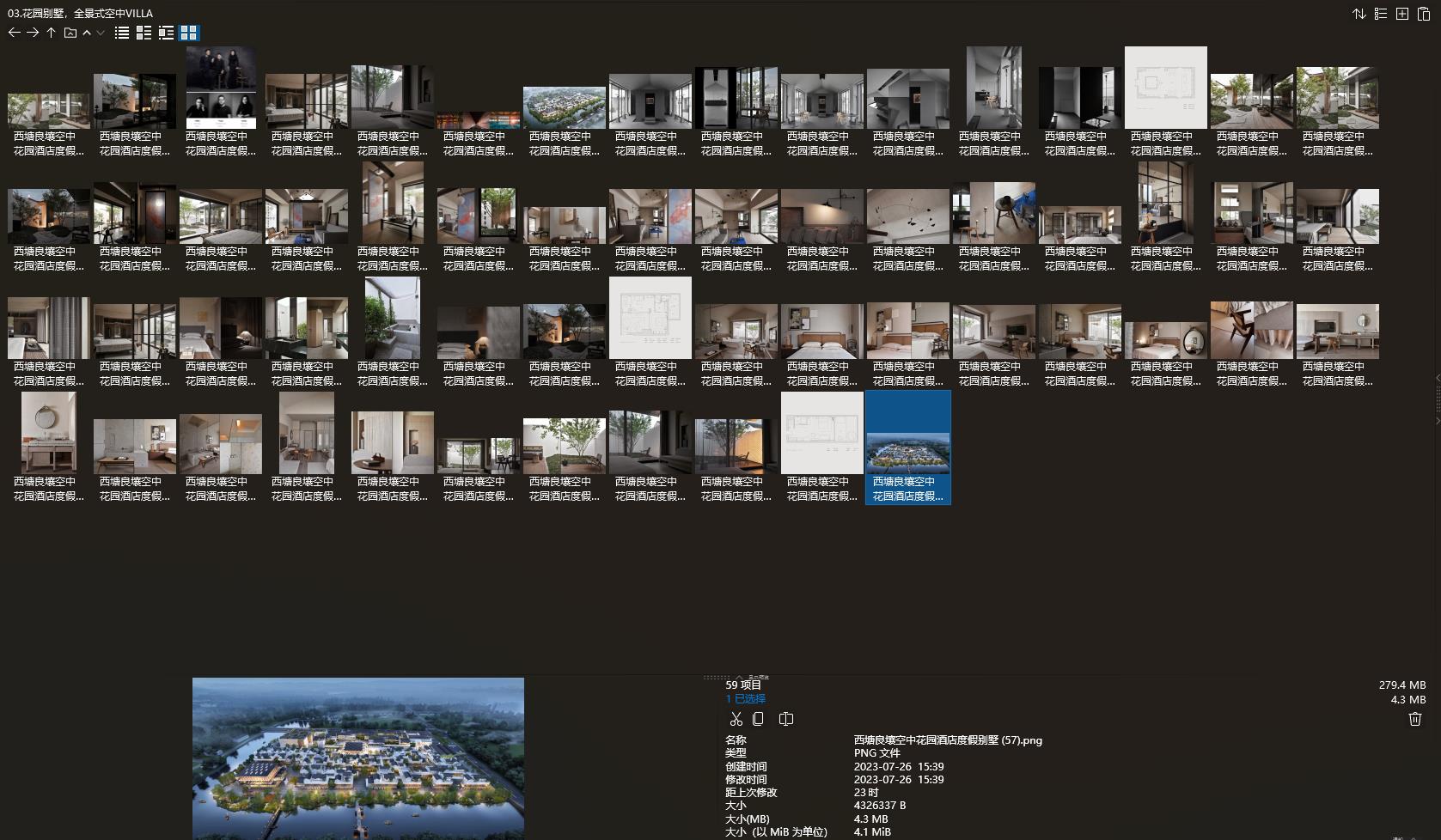Copy the selected file using the copy icon
This screenshot has height=840, width=1441.
pyautogui.click(x=758, y=719)
